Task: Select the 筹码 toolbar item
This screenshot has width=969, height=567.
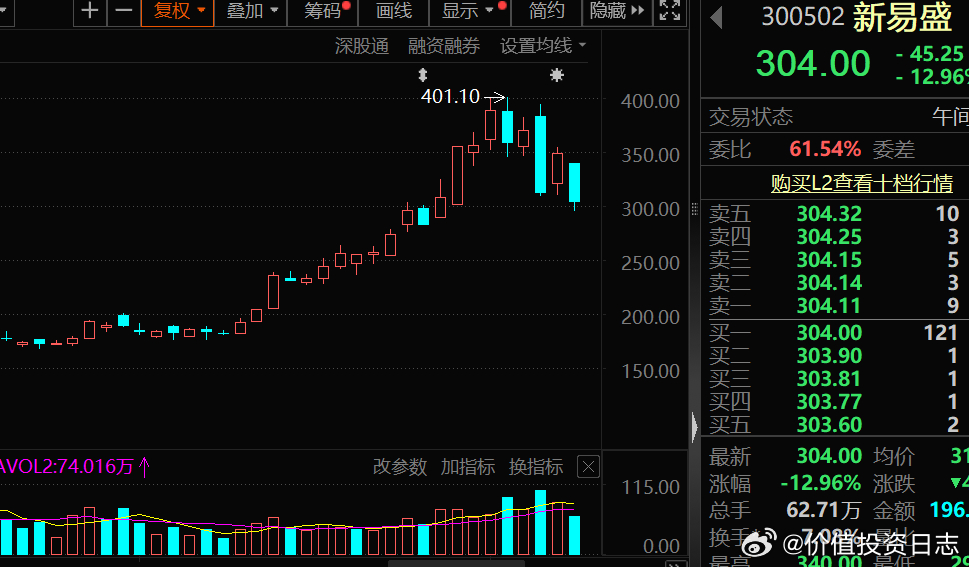Action: [x=323, y=11]
